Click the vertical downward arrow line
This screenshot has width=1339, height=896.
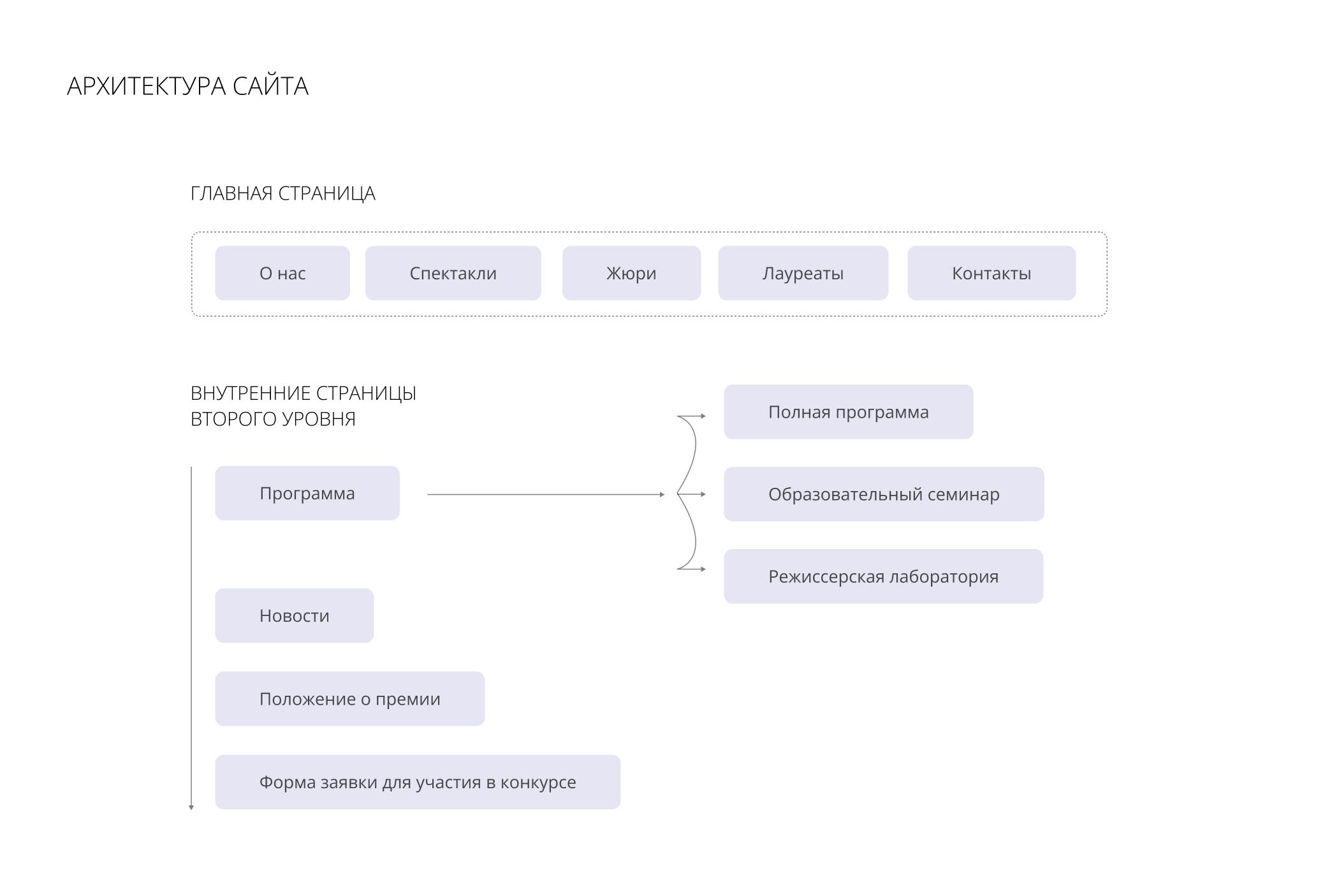(x=191, y=638)
